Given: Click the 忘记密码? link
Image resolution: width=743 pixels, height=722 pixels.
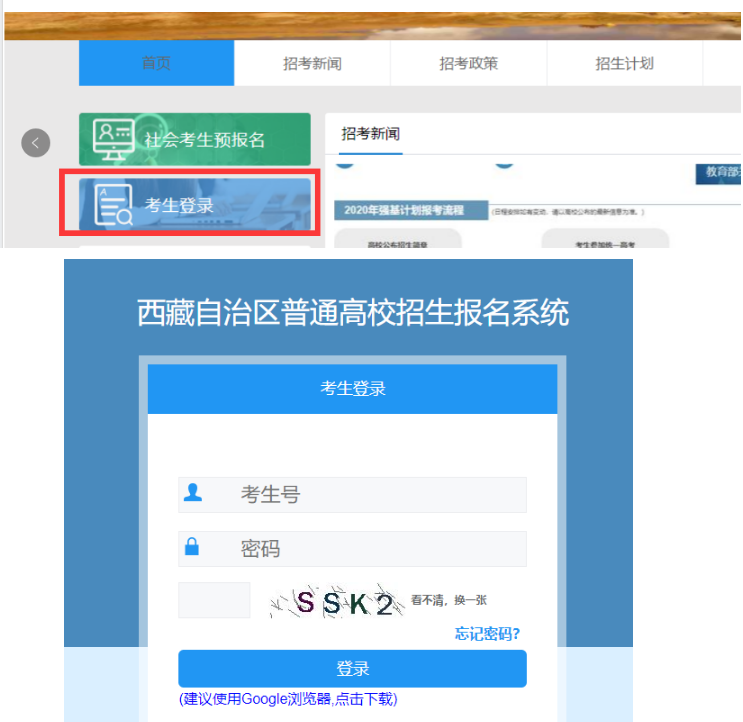Looking at the screenshot, I should click(487, 633).
